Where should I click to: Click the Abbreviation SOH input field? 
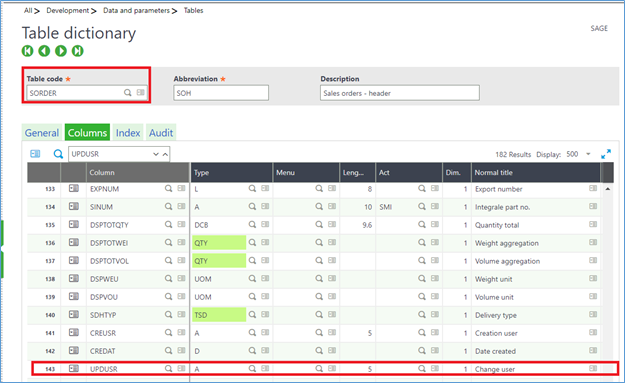[221, 93]
